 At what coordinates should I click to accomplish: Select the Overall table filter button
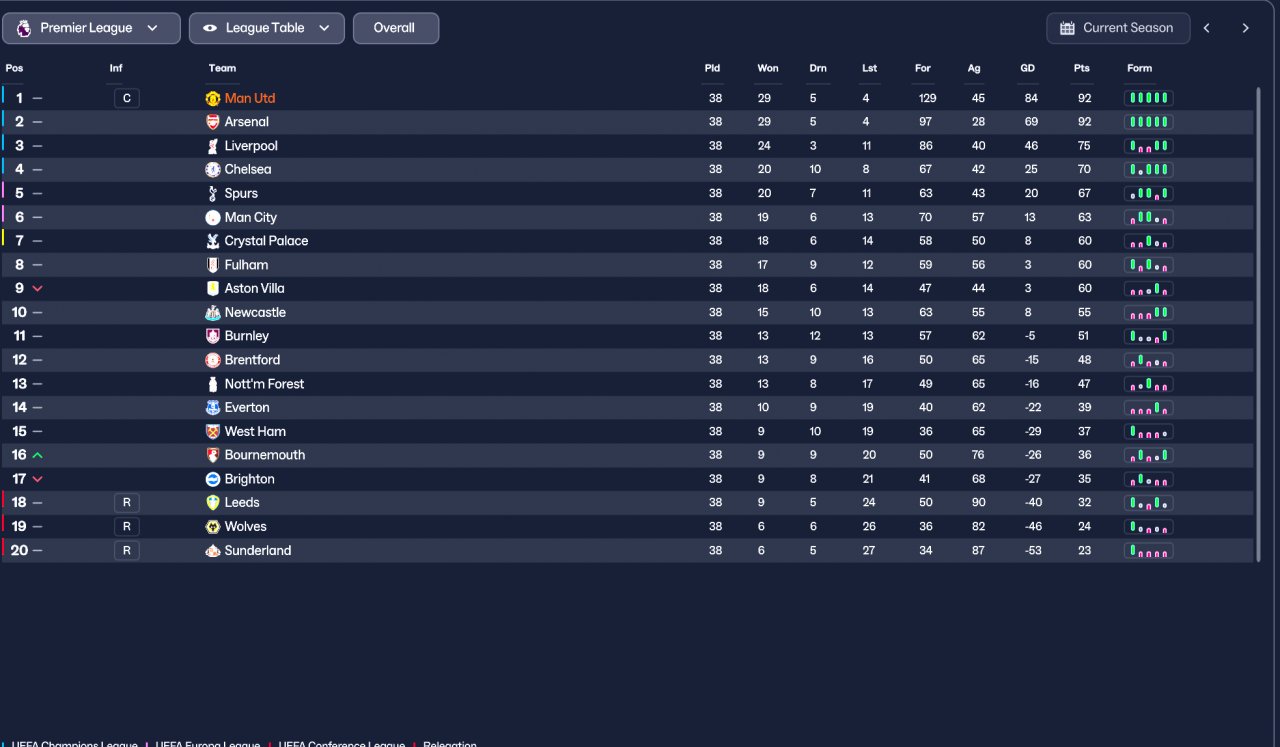396,28
